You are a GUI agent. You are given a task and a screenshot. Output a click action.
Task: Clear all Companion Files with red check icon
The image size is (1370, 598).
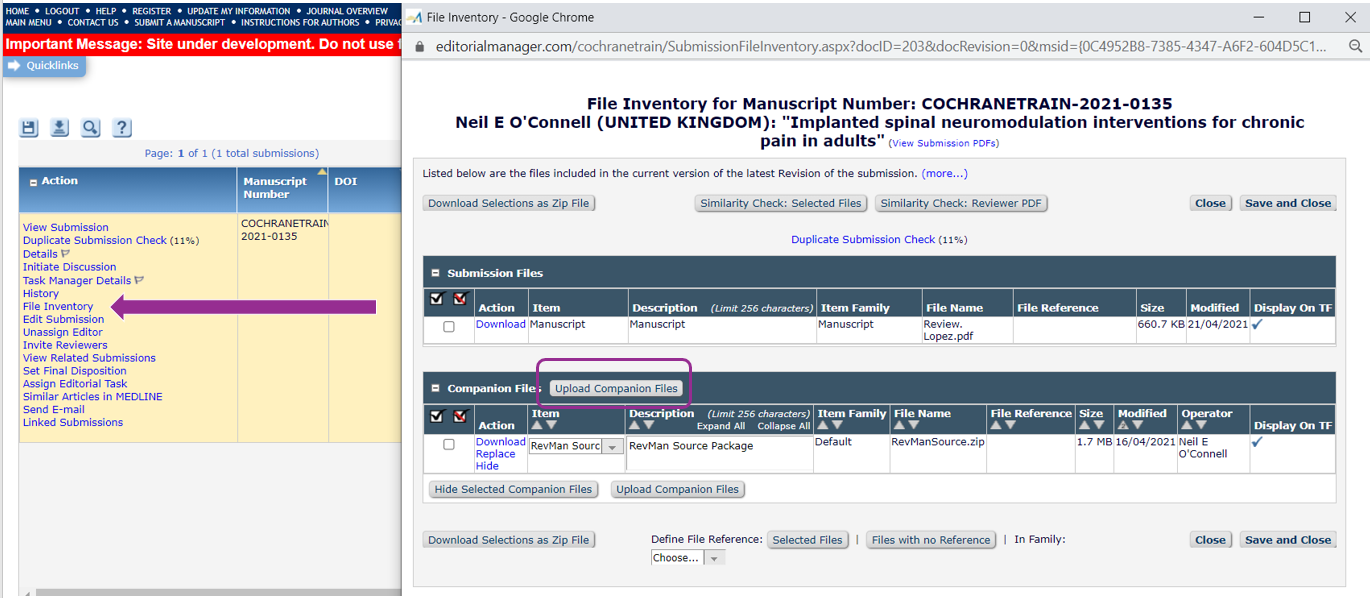461,416
